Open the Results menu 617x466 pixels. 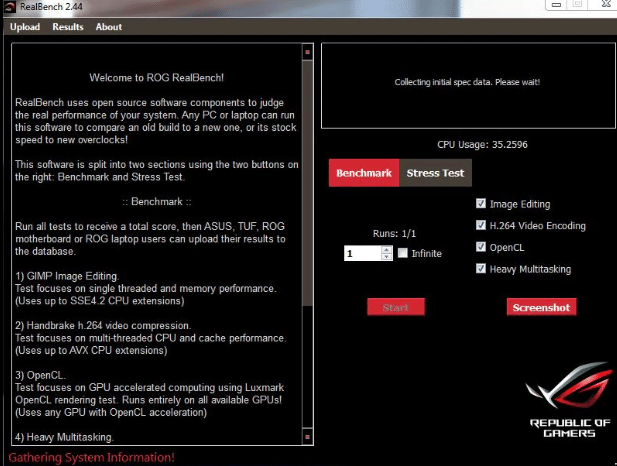point(68,27)
